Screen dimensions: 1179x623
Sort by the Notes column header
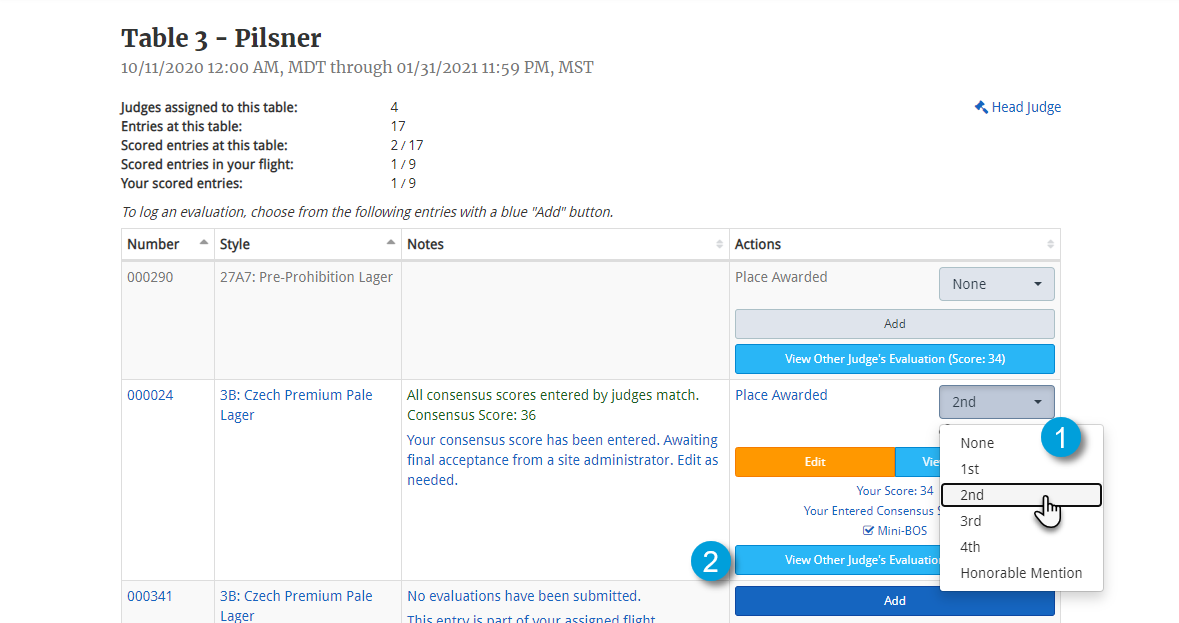(565, 244)
